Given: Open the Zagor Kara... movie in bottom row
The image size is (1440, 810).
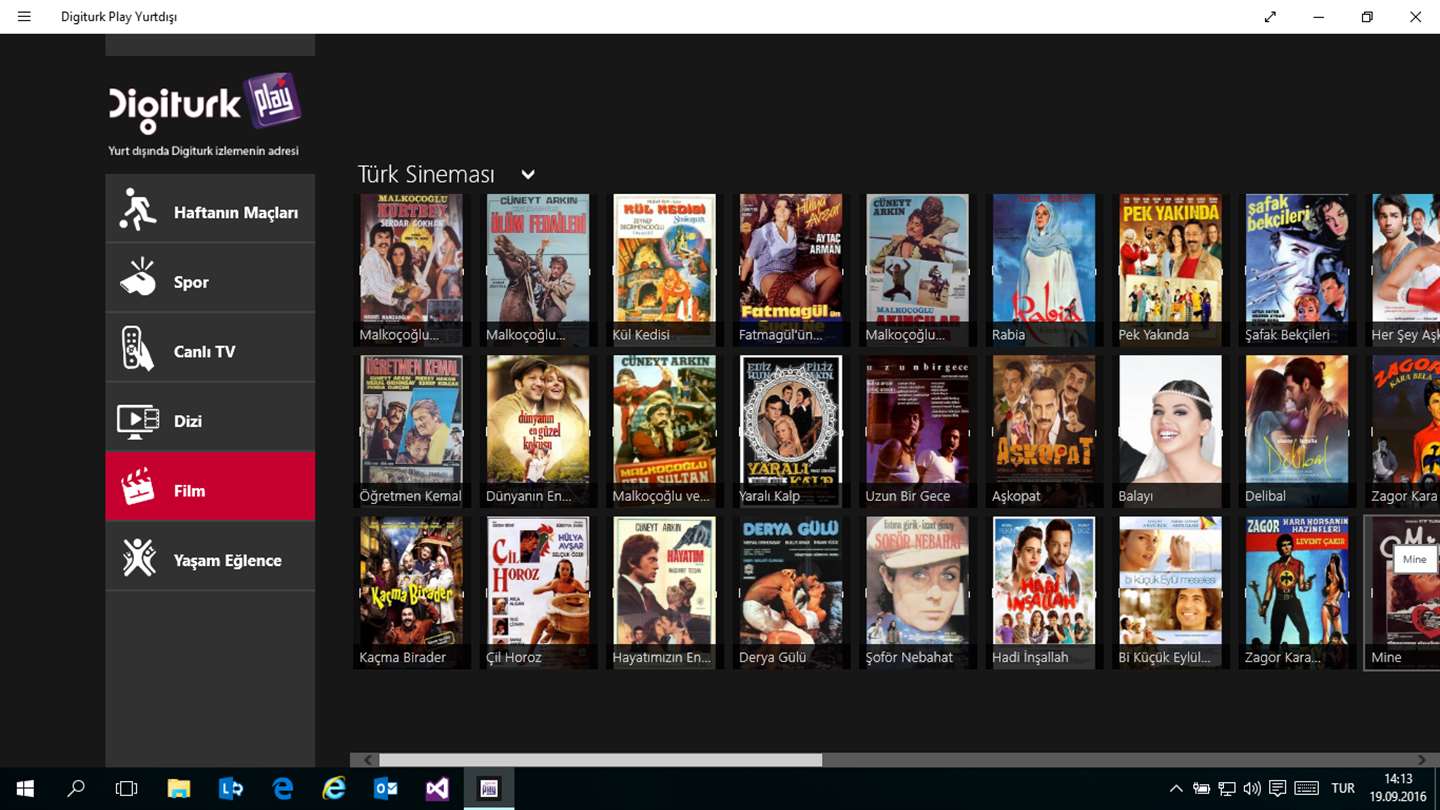Looking at the screenshot, I should pyautogui.click(x=1296, y=592).
